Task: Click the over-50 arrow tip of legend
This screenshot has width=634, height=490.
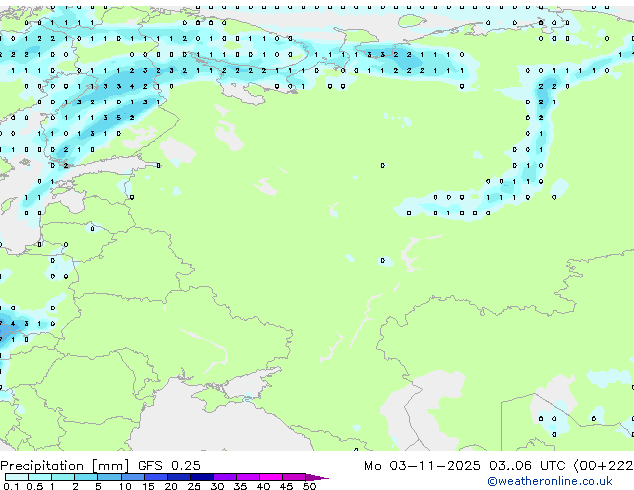Action: click(317, 478)
